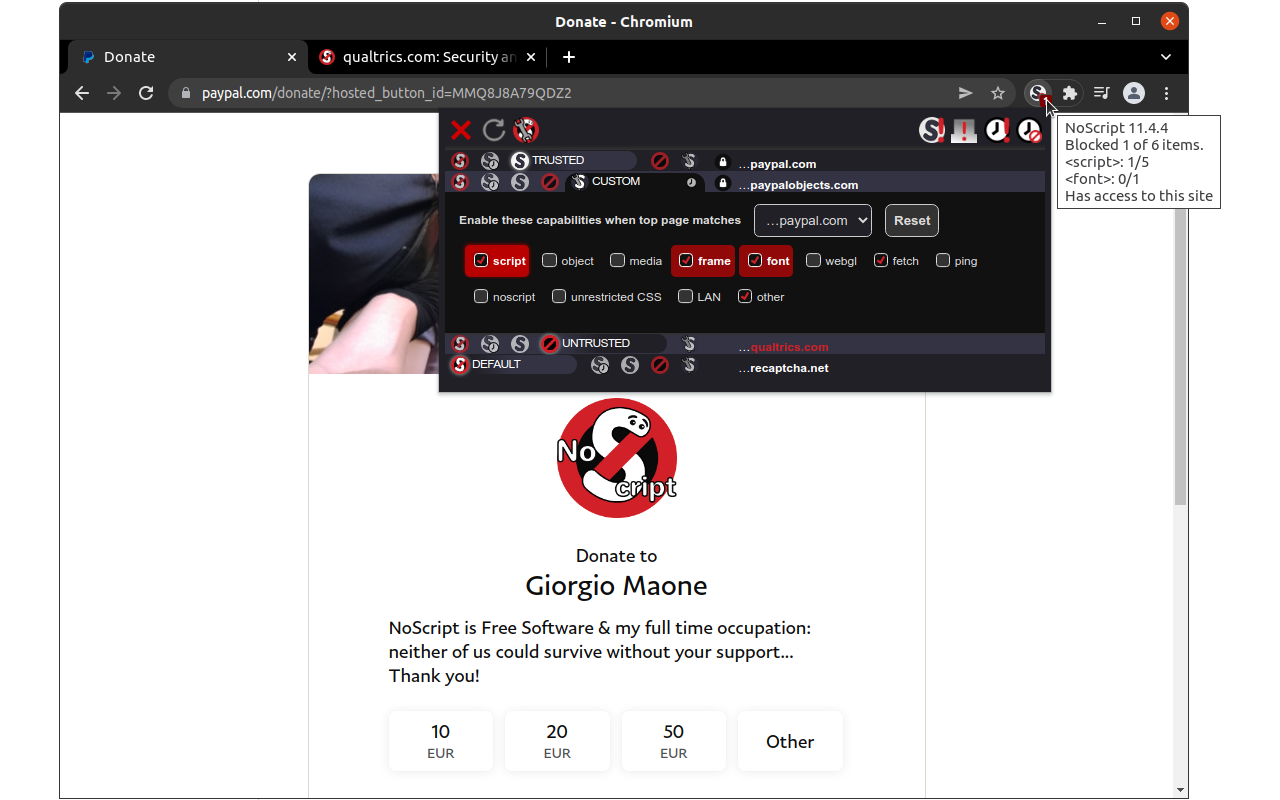
Task: Select the 20 EUR donation amount
Action: (557, 740)
